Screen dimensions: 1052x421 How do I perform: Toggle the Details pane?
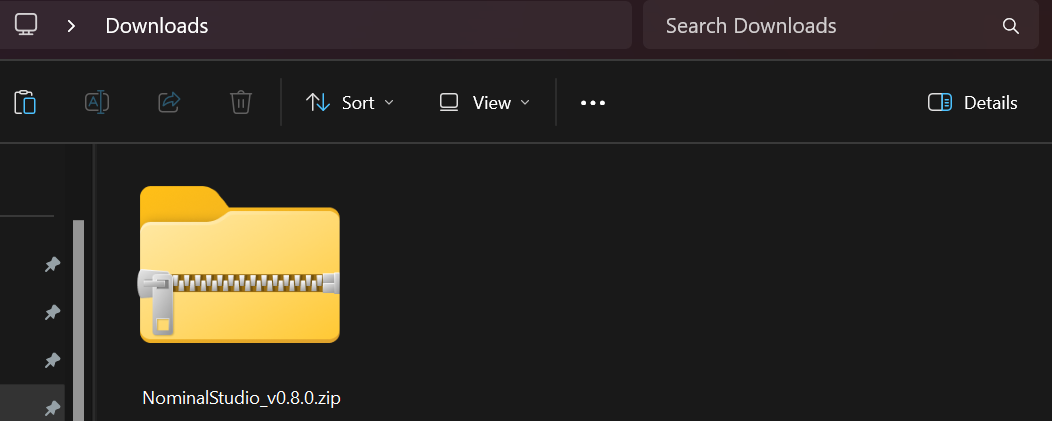[972, 103]
